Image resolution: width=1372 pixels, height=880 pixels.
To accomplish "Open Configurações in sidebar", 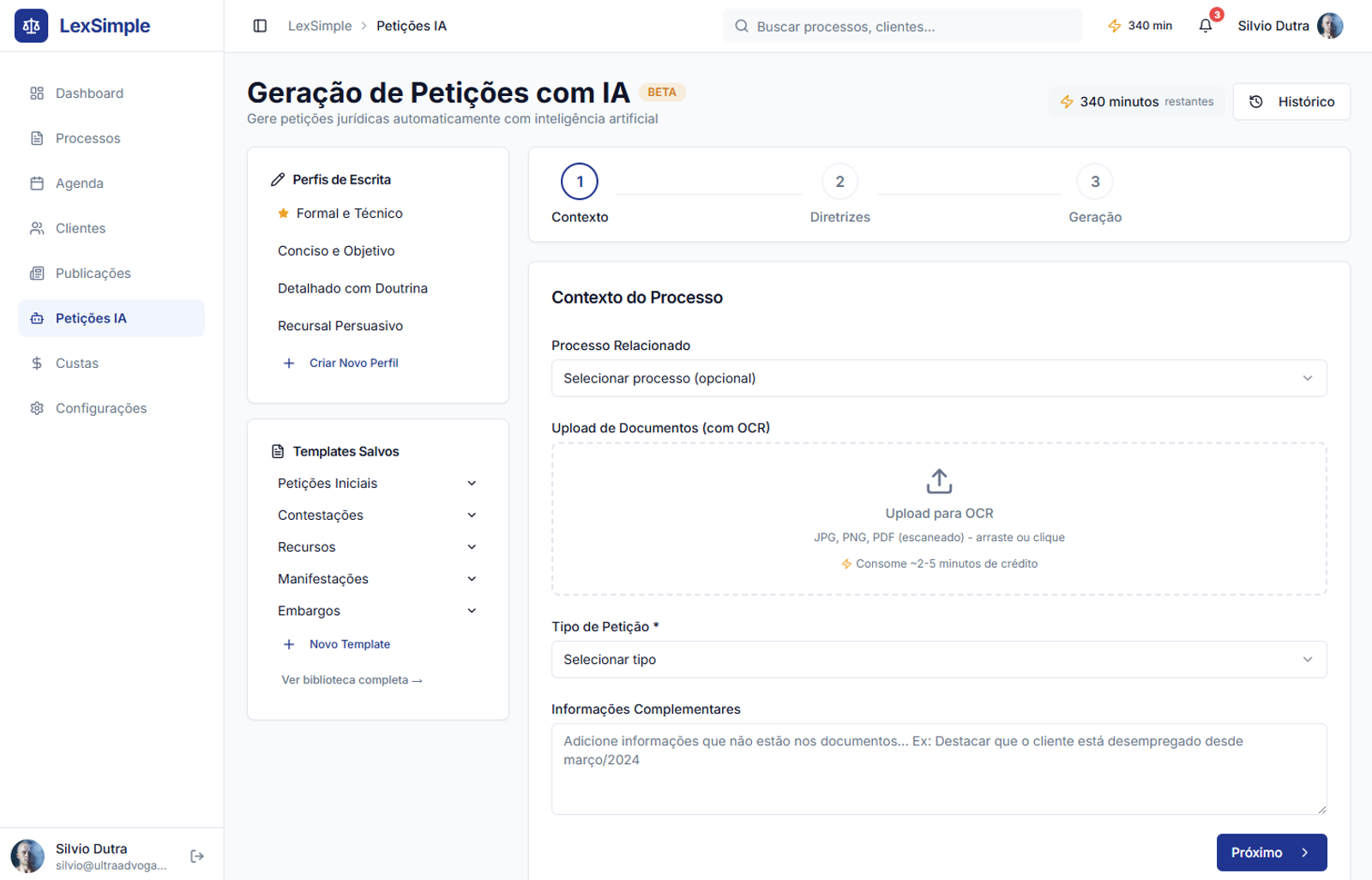I will (111, 408).
